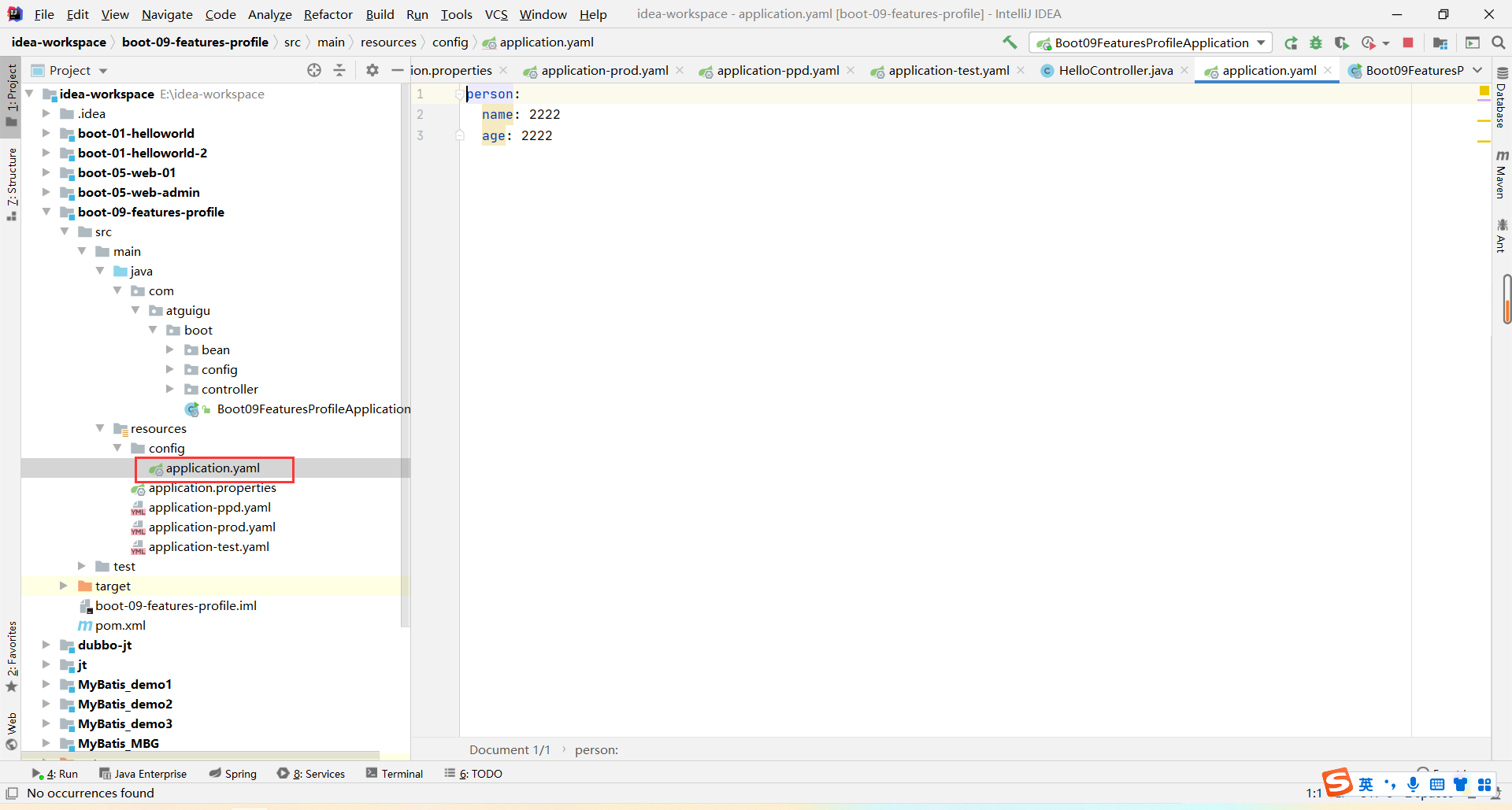Screen dimensions: 1512x810
Task: Toggle the fold end marker at line 3
Action: [459, 135]
